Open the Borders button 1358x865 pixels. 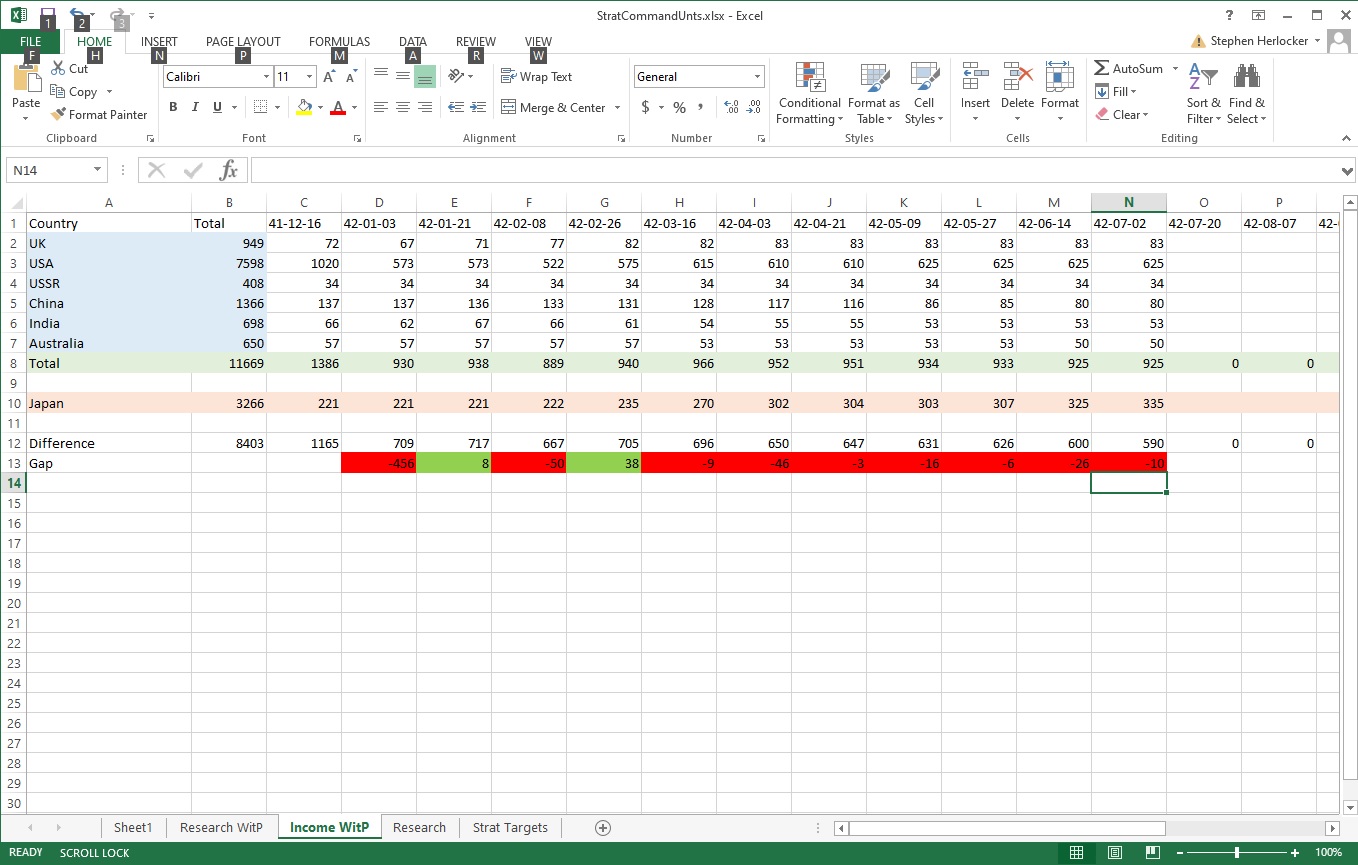[x=260, y=107]
